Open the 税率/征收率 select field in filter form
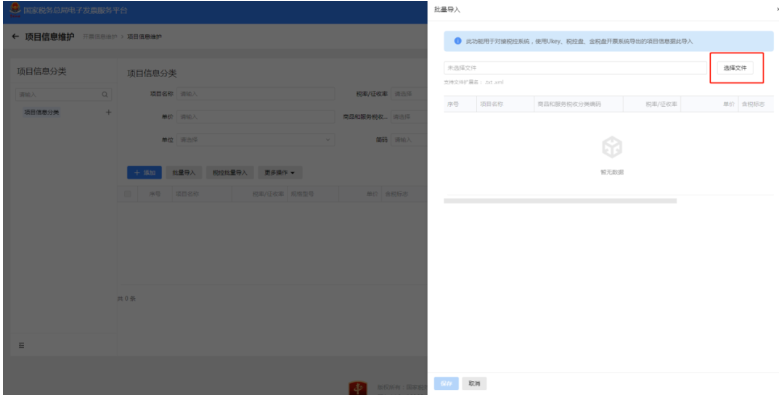 pyautogui.click(x=409, y=94)
